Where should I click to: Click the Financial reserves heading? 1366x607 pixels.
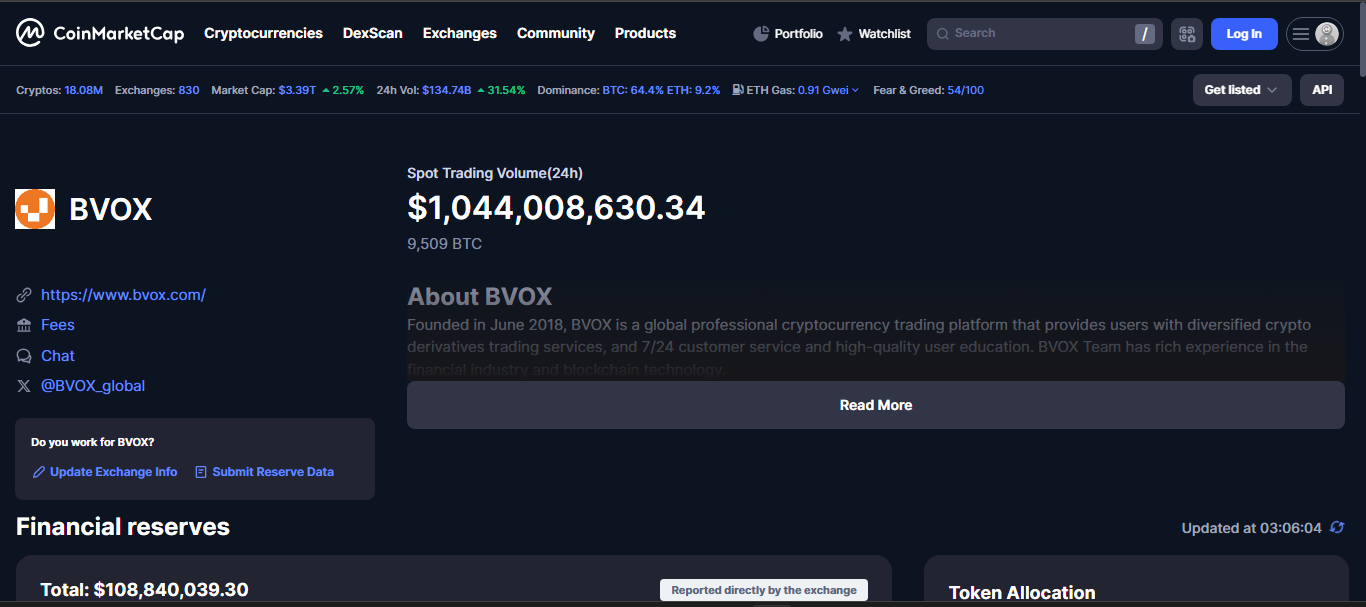click(x=123, y=527)
